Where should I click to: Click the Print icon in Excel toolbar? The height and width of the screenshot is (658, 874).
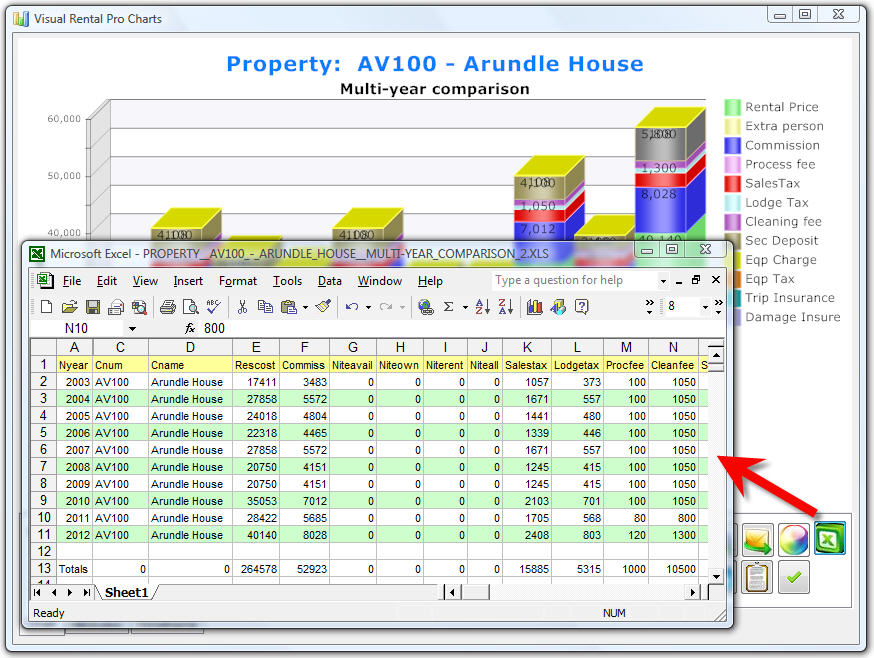tap(167, 307)
